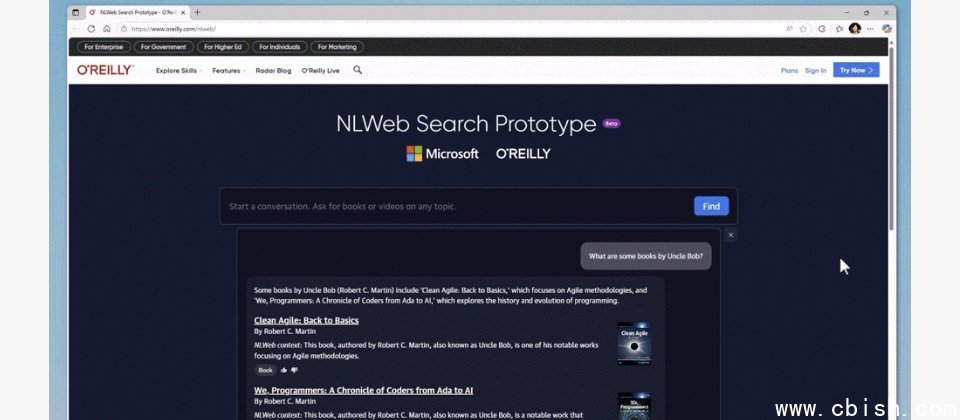
Task: Give thumbs up to Clean Agile result
Action: coord(284,370)
